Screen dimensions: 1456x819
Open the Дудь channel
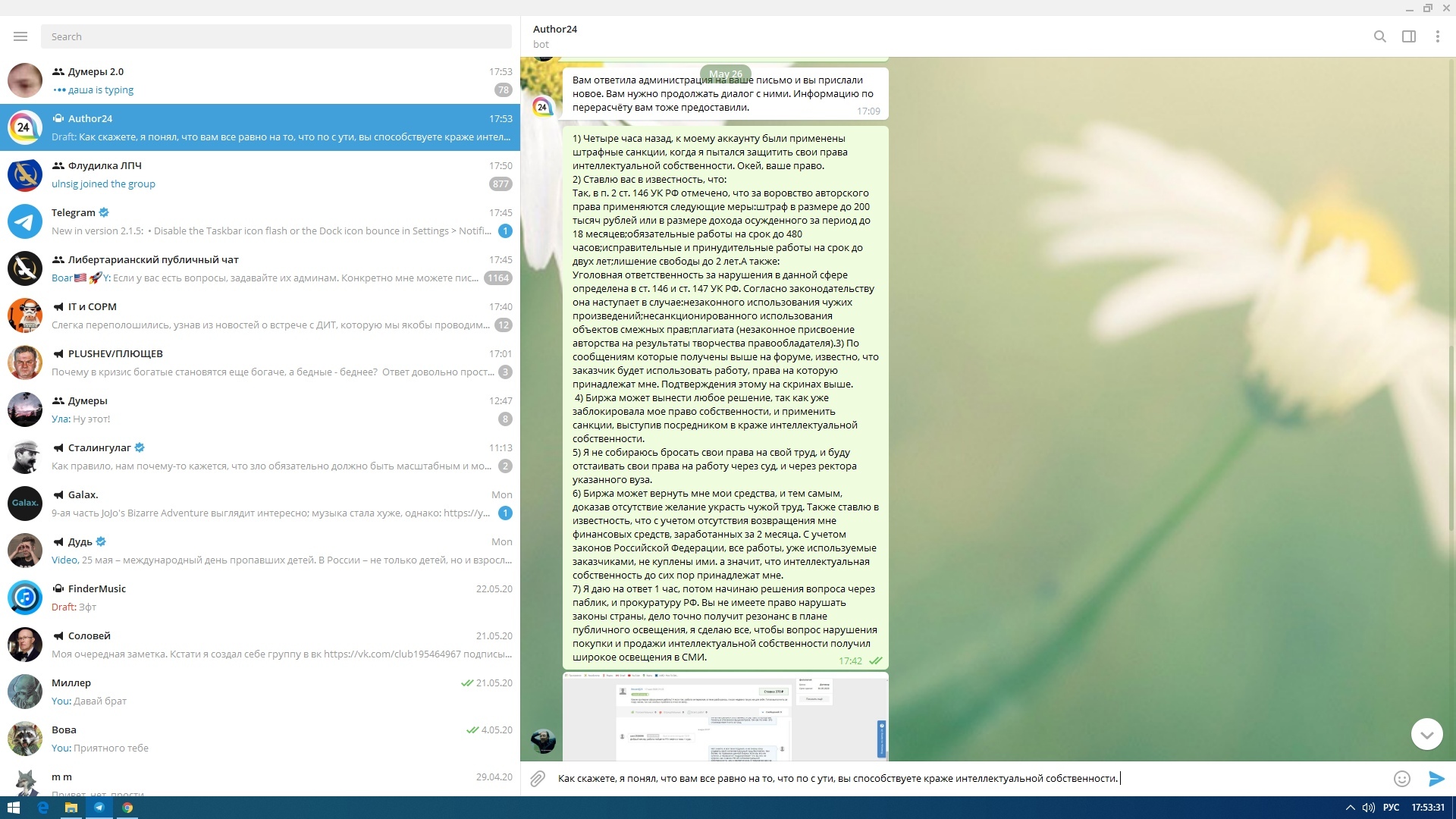[260, 551]
